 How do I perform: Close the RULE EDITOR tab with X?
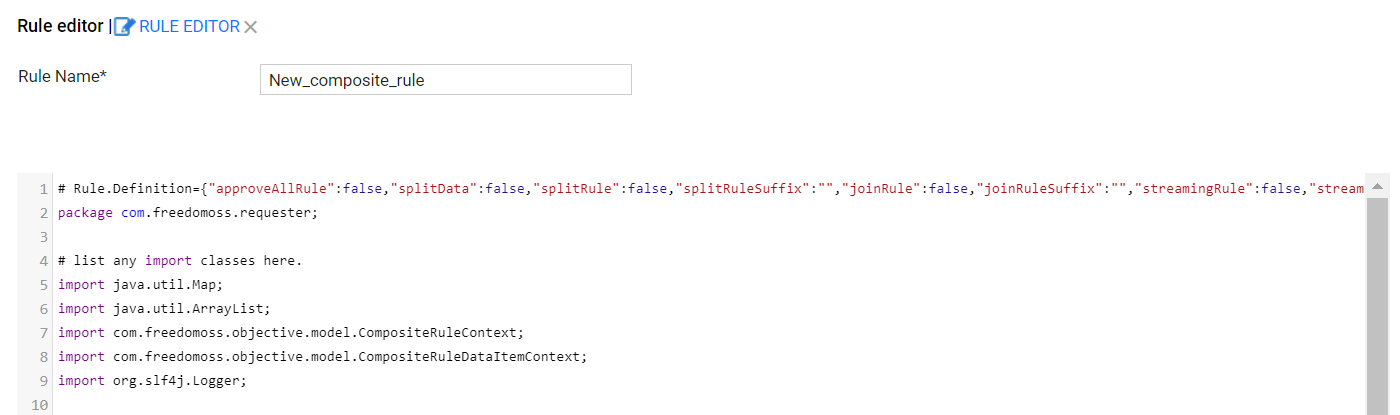(x=251, y=28)
